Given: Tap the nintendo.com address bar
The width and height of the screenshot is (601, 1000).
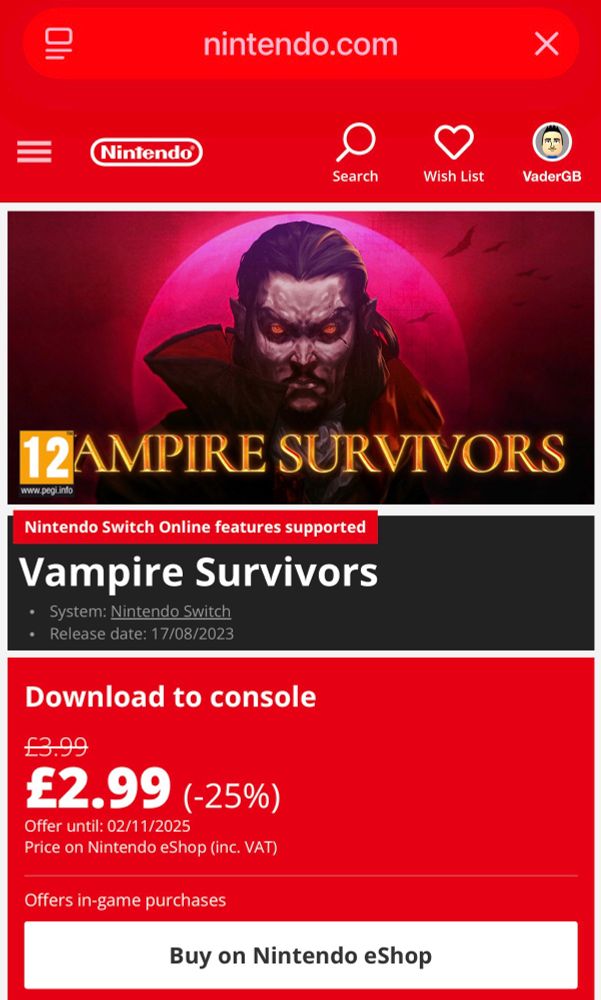Looking at the screenshot, I should [300, 44].
